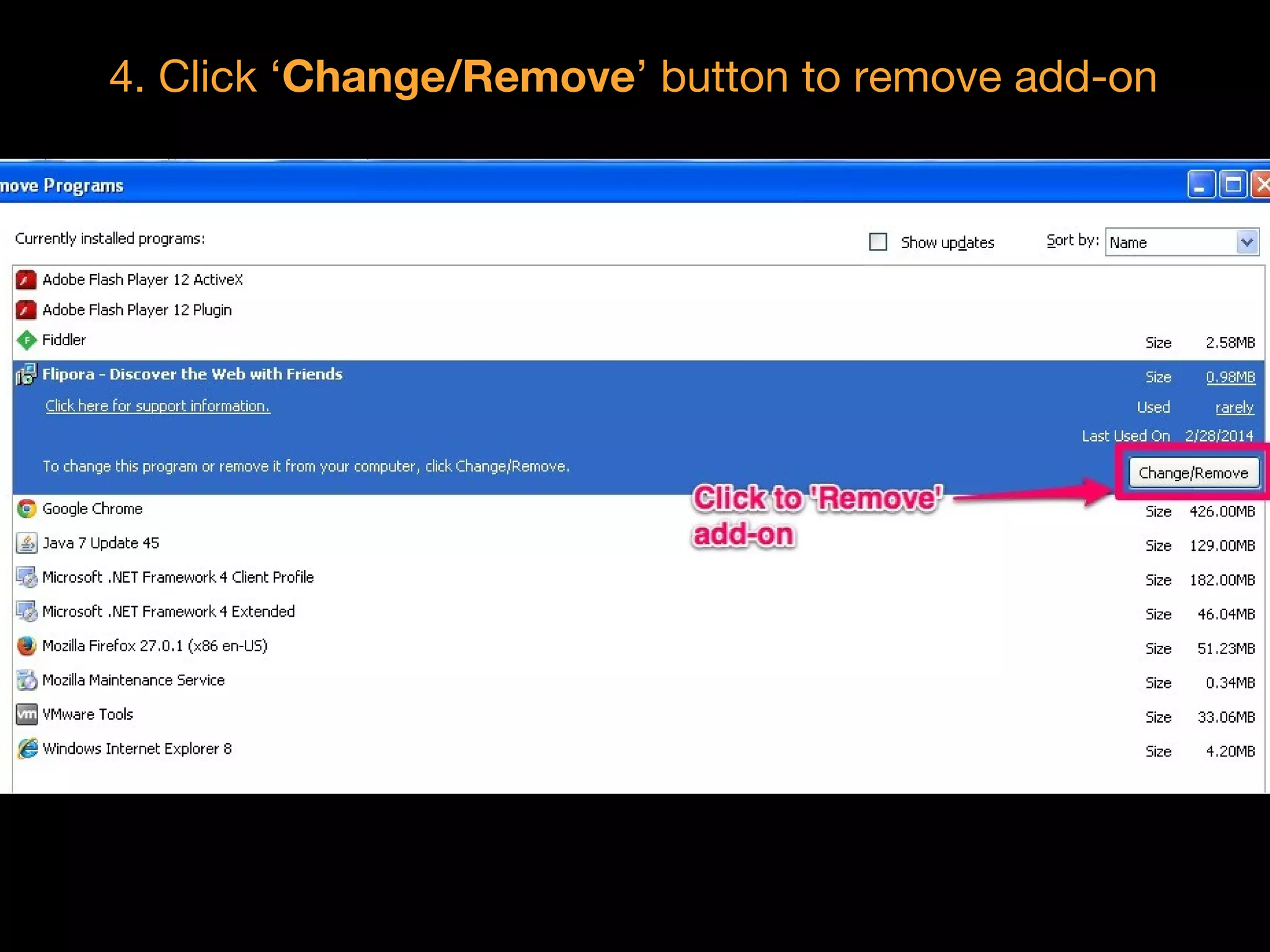Image resolution: width=1270 pixels, height=952 pixels.
Task: Click the Adobe Flash Player Plugin icon
Action: 26,310
